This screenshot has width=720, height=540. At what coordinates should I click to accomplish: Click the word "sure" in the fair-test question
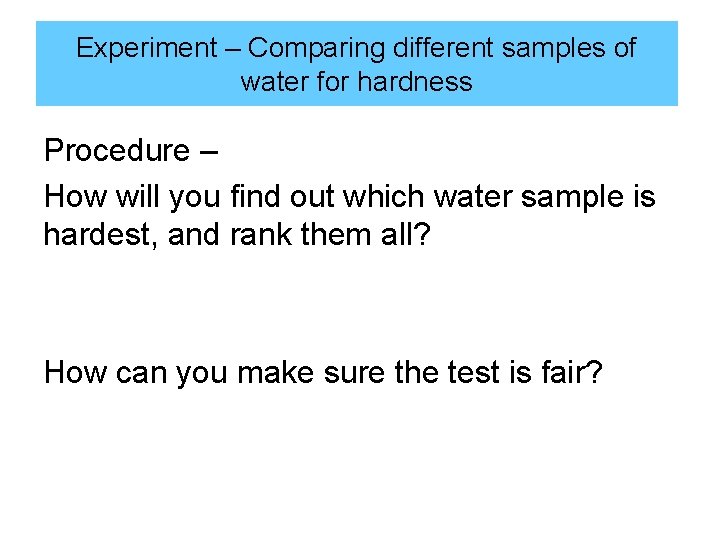coord(354,374)
